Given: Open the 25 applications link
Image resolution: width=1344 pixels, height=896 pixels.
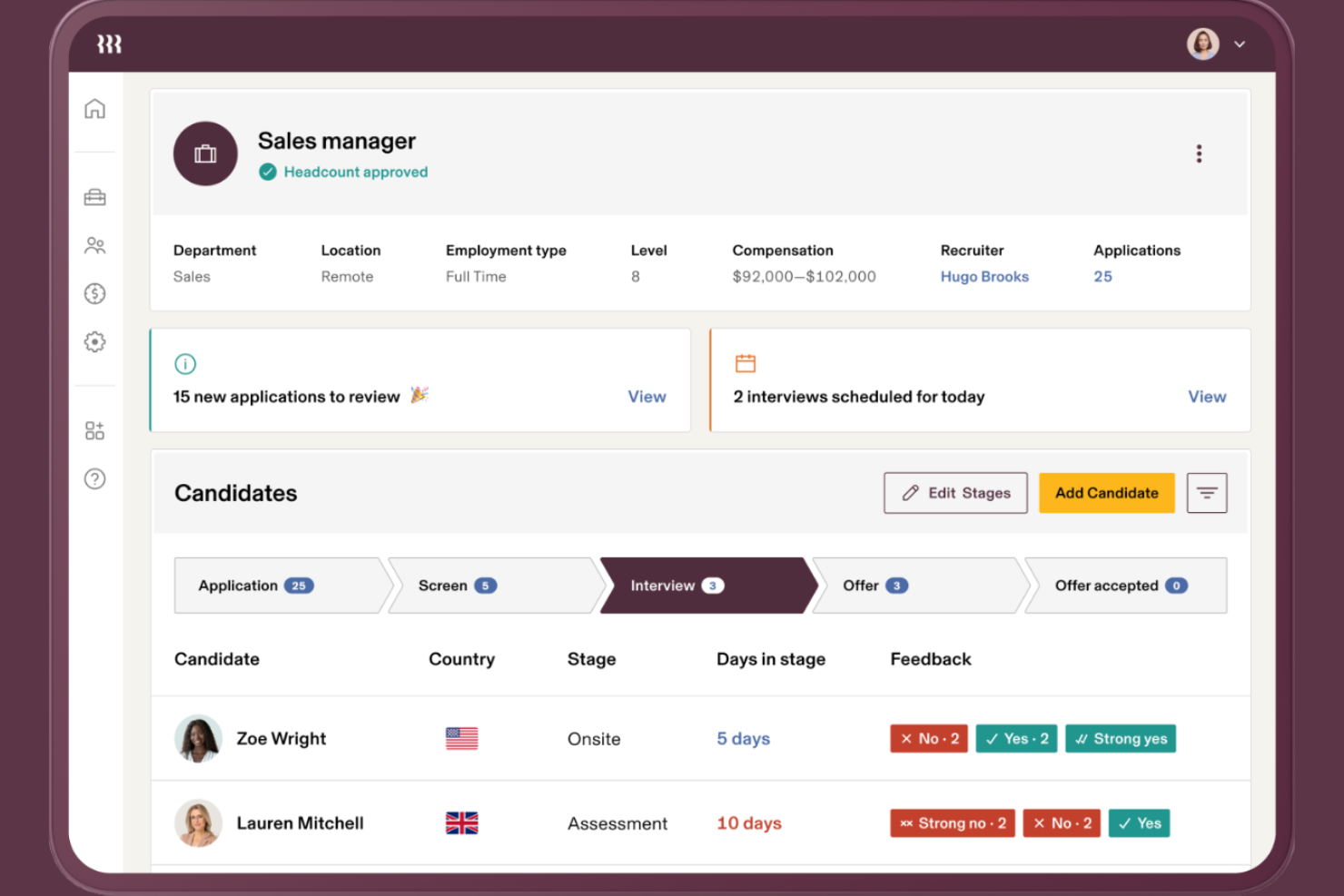Looking at the screenshot, I should coord(1102,276).
